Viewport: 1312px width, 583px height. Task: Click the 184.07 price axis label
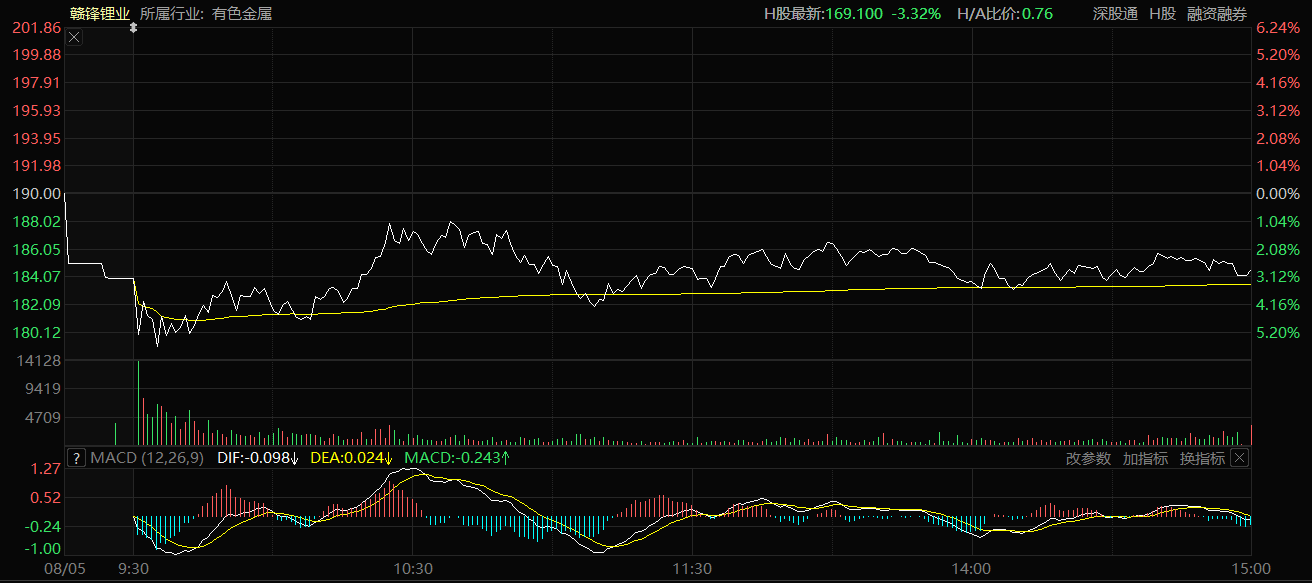[37, 277]
